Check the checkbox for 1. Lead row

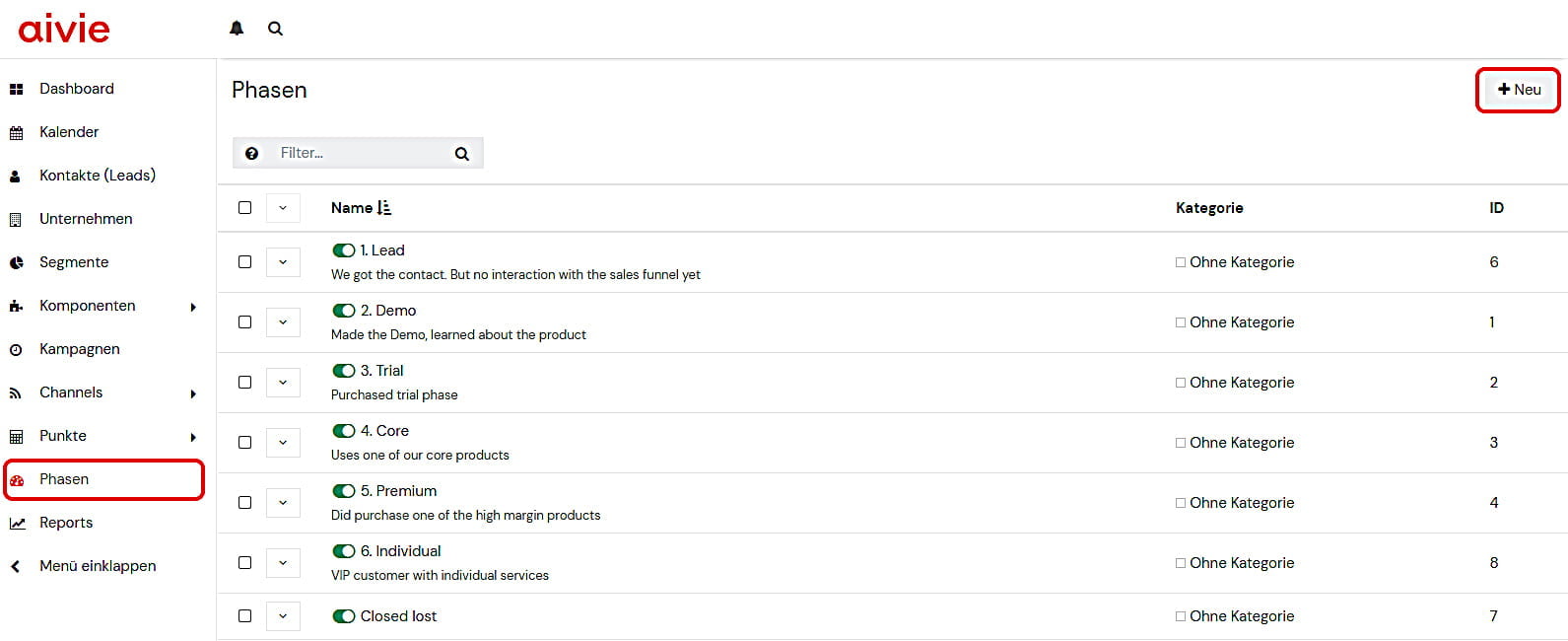[x=244, y=262]
